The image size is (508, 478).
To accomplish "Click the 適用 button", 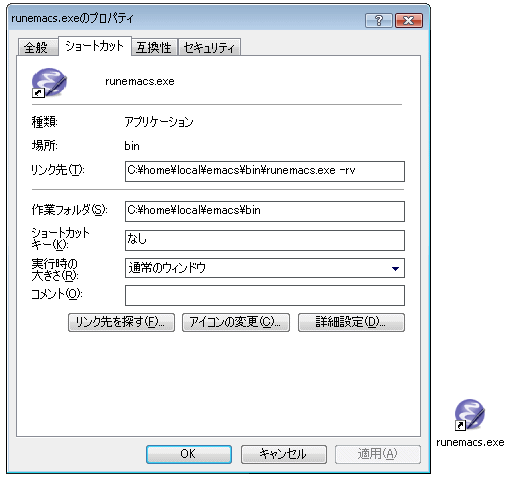I will click(x=378, y=454).
